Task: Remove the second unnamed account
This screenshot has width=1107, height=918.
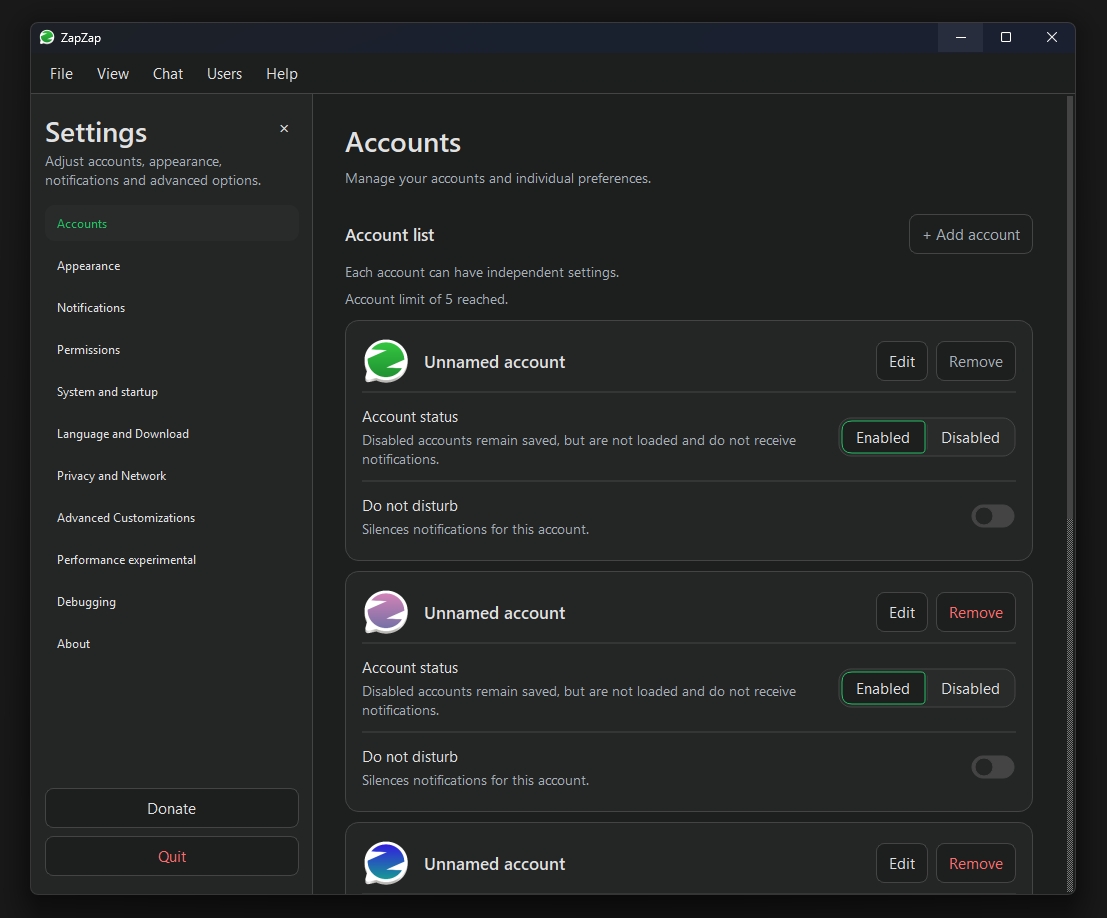Action: 976,612
